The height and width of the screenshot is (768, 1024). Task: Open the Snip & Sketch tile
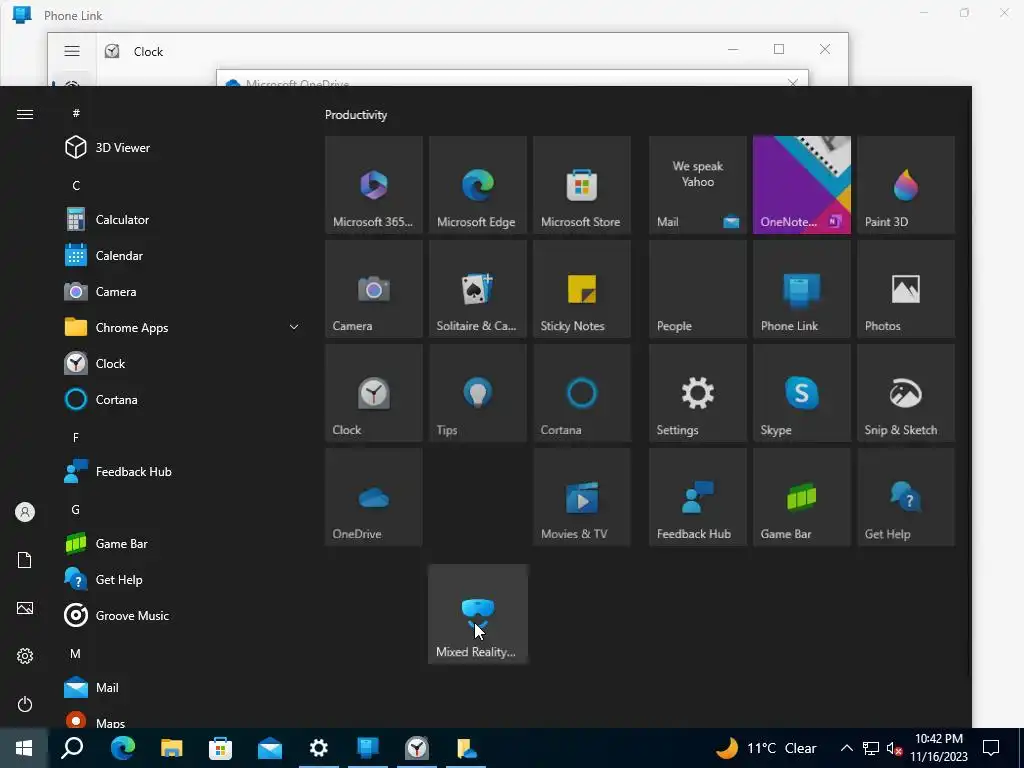906,392
